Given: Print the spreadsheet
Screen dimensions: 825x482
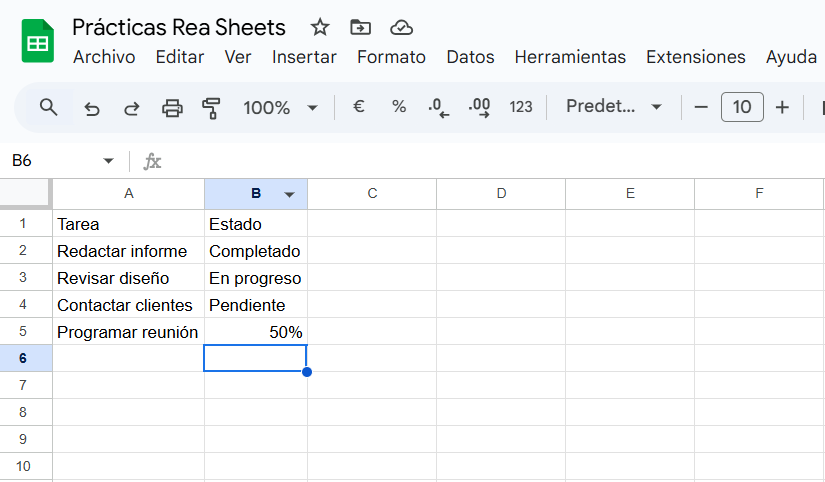Looking at the screenshot, I should pyautogui.click(x=172, y=107).
